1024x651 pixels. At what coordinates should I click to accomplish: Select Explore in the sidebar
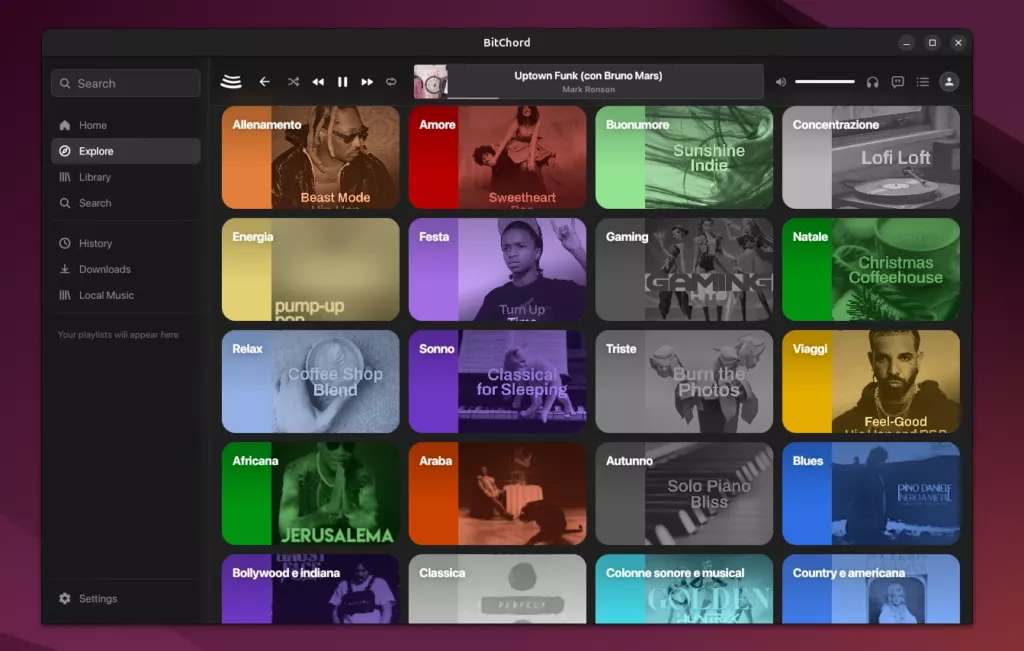125,151
